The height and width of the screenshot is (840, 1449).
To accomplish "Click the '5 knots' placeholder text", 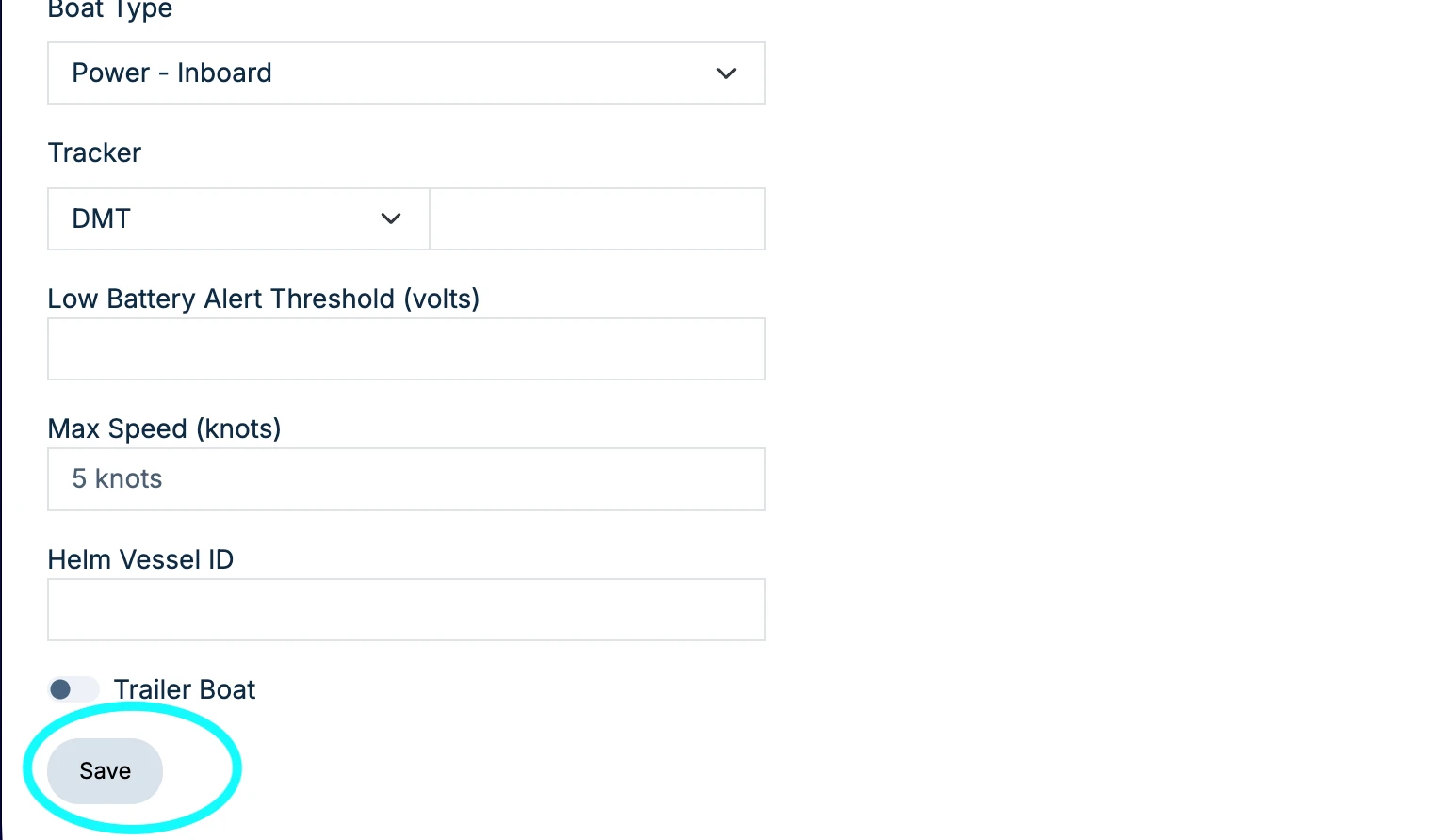I will tap(117, 479).
